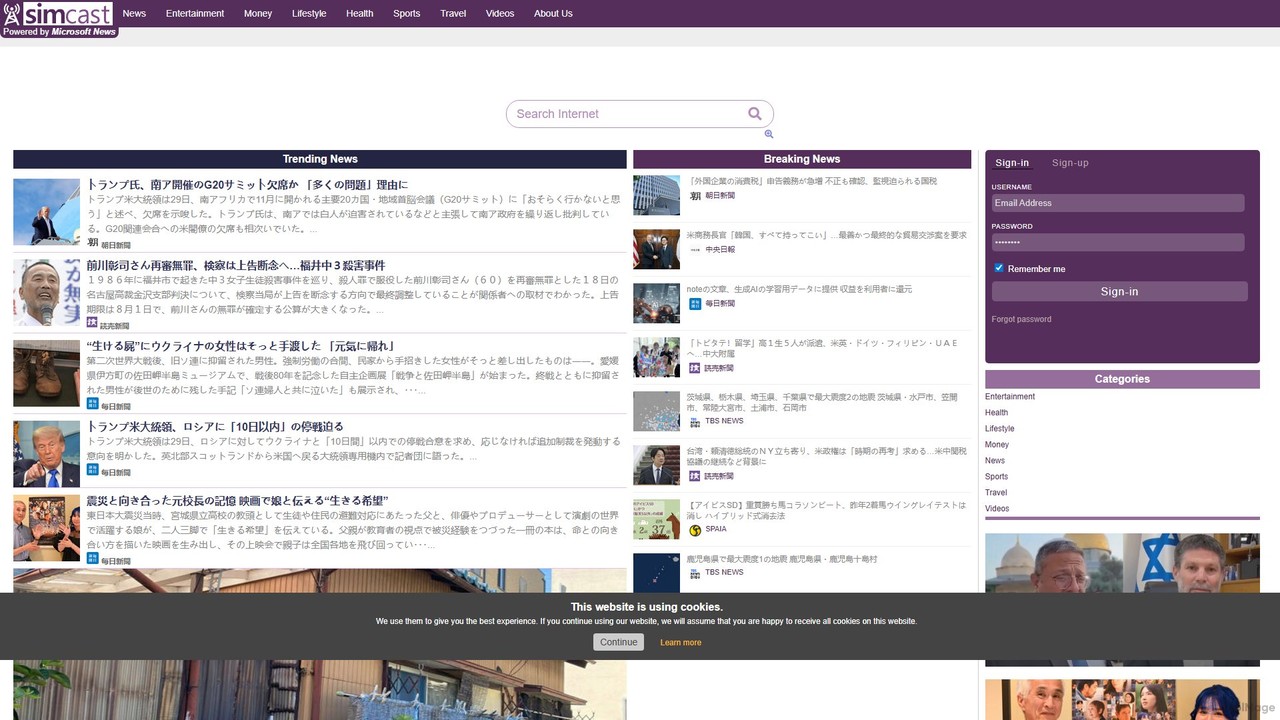Click the 毎日新聞 icon under the 震災と向き合った story
The height and width of the screenshot is (720, 1280).
[x=93, y=560]
